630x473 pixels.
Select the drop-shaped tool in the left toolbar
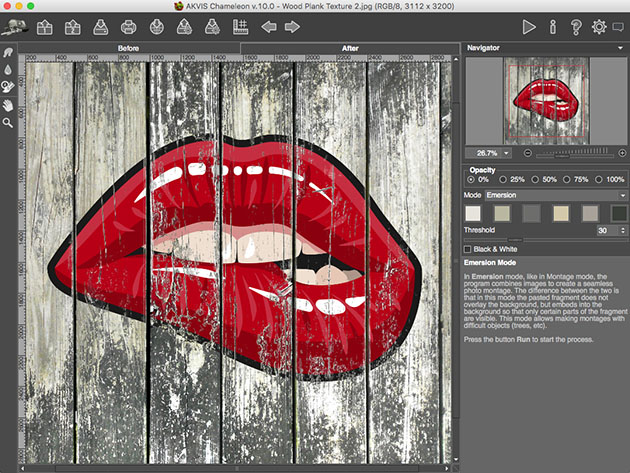[x=8, y=70]
